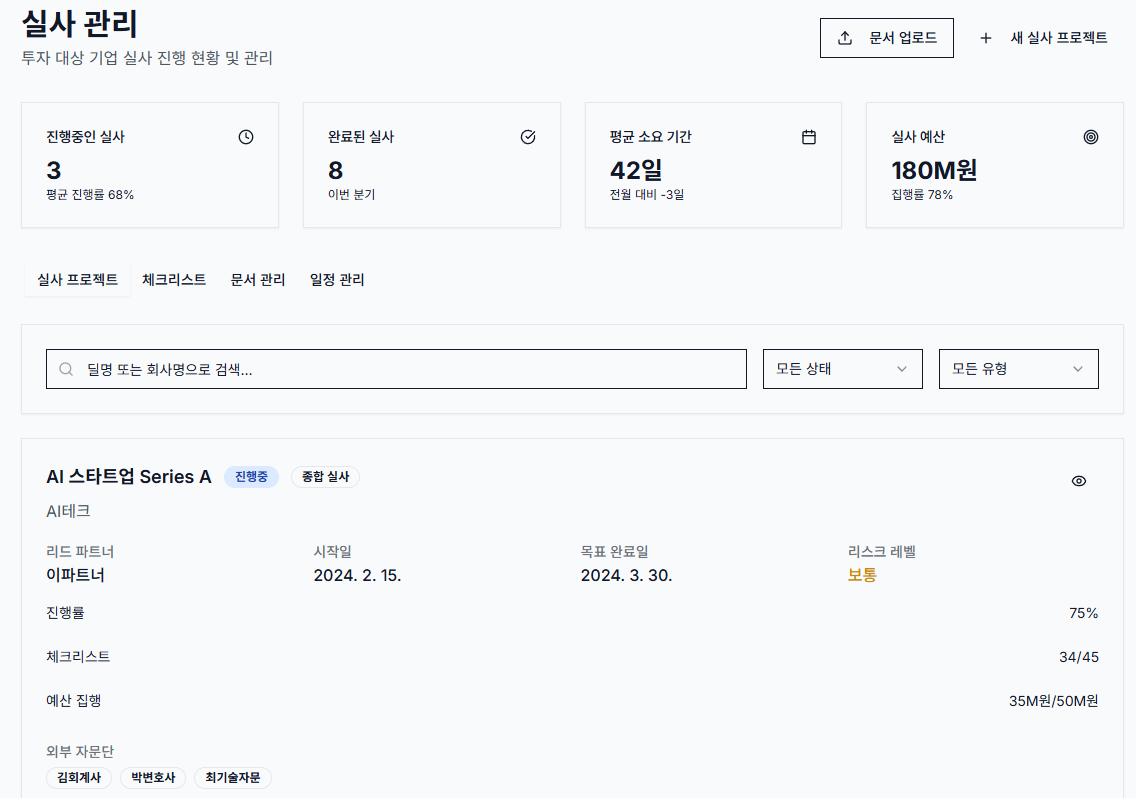Select the 실사 프로젝트 tab
This screenshot has width=1136, height=798.
[x=78, y=280]
